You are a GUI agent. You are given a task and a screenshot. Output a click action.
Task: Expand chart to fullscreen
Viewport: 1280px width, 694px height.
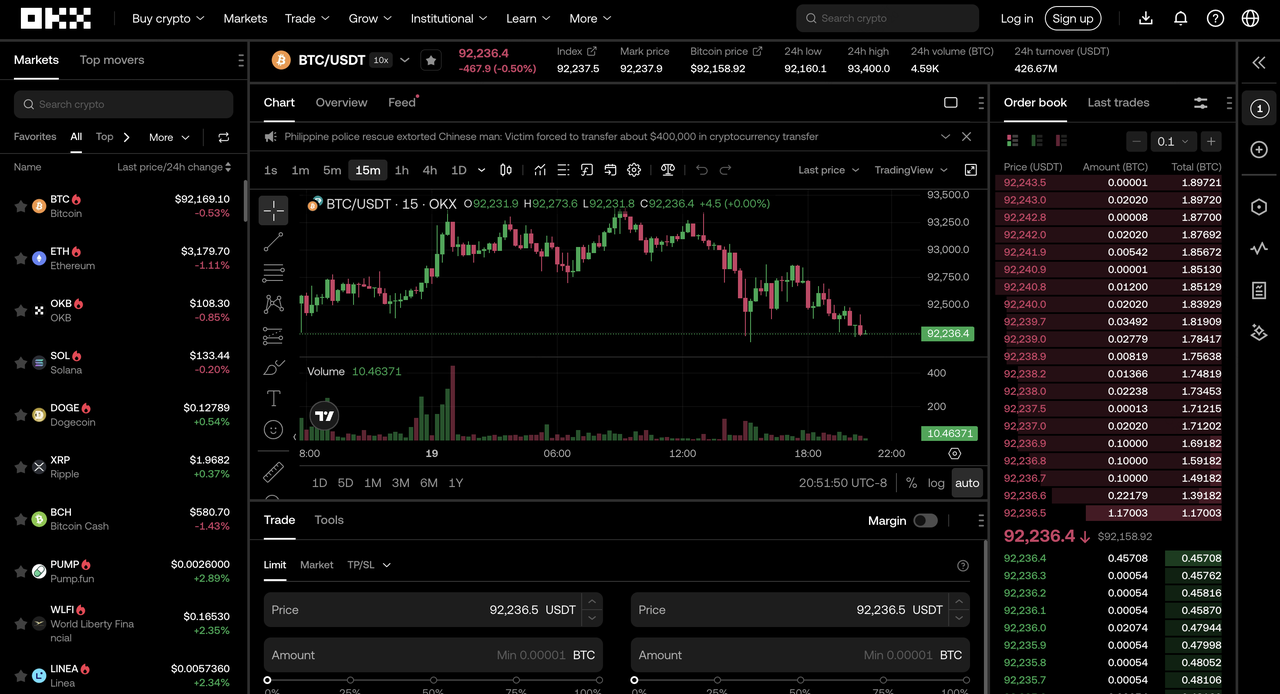[x=970, y=170]
